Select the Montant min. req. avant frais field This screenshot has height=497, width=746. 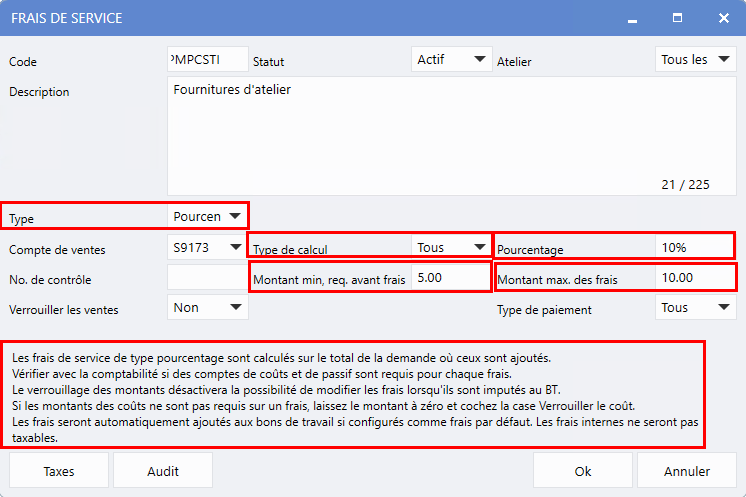coord(450,278)
